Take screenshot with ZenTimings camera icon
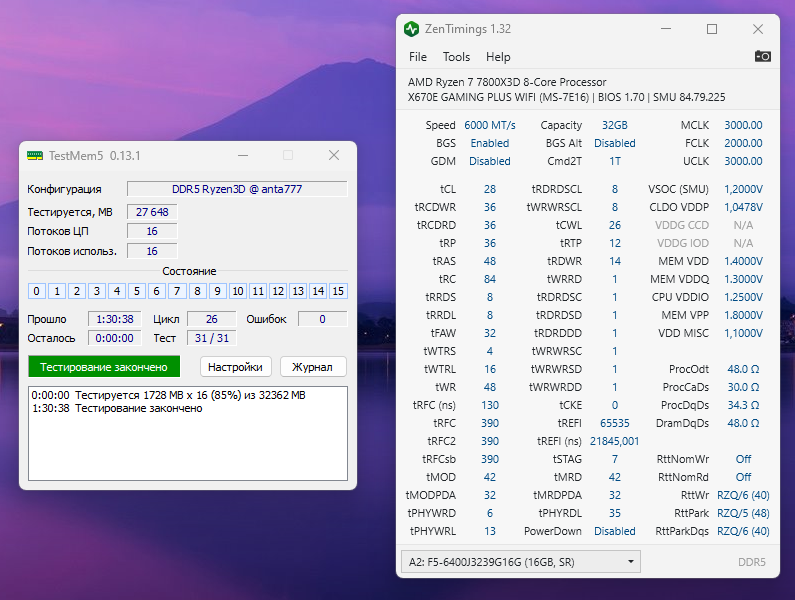Screen dimensions: 795x600 pyautogui.click(x=763, y=56)
